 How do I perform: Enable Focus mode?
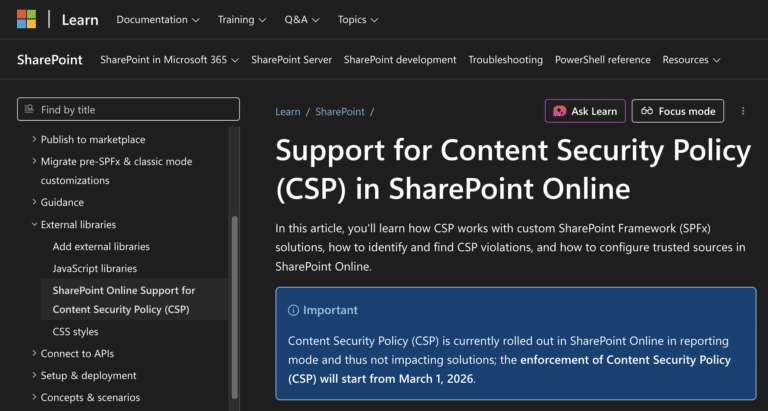click(x=677, y=111)
